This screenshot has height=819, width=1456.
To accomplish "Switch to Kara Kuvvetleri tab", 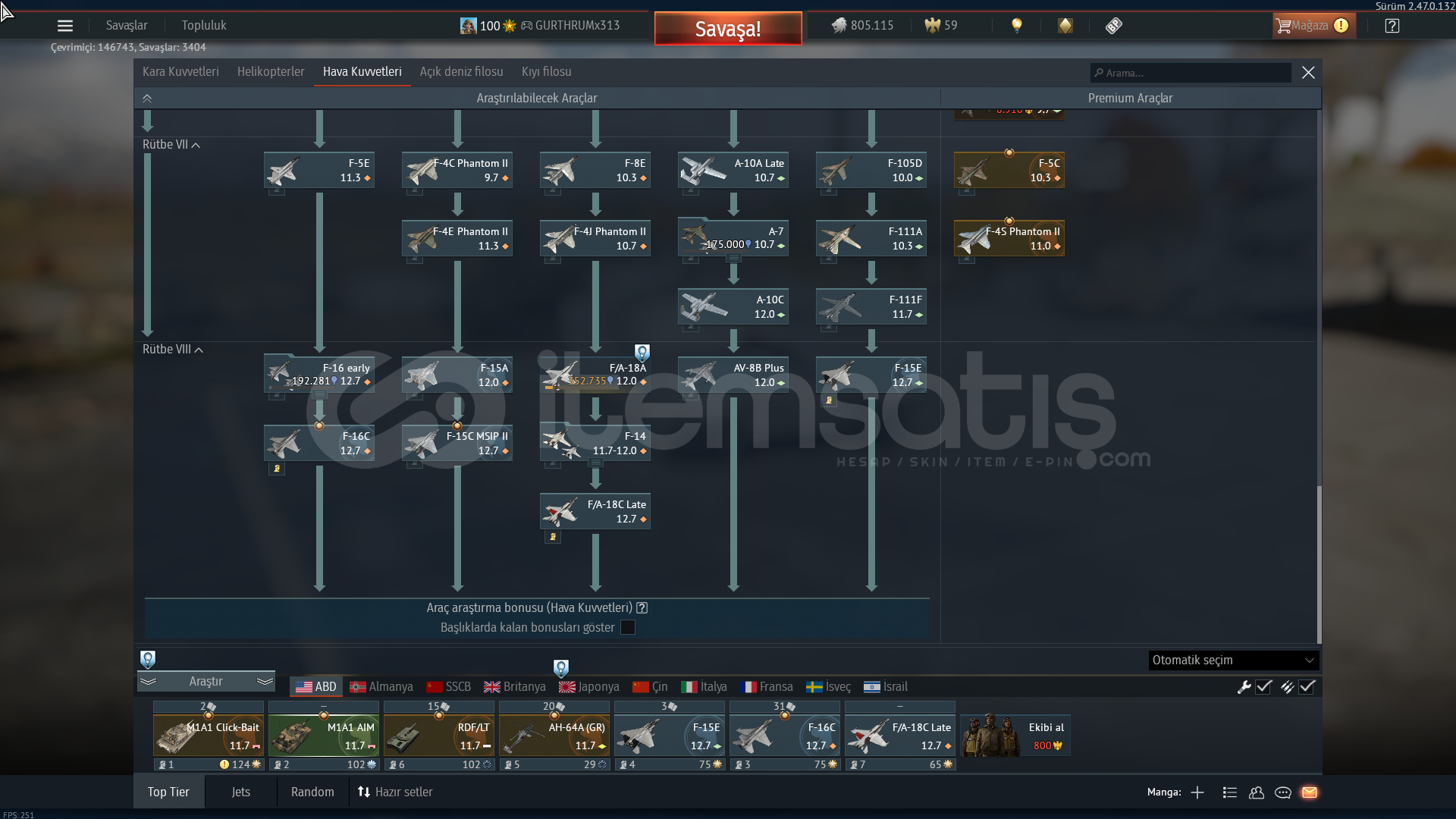I will [x=180, y=72].
